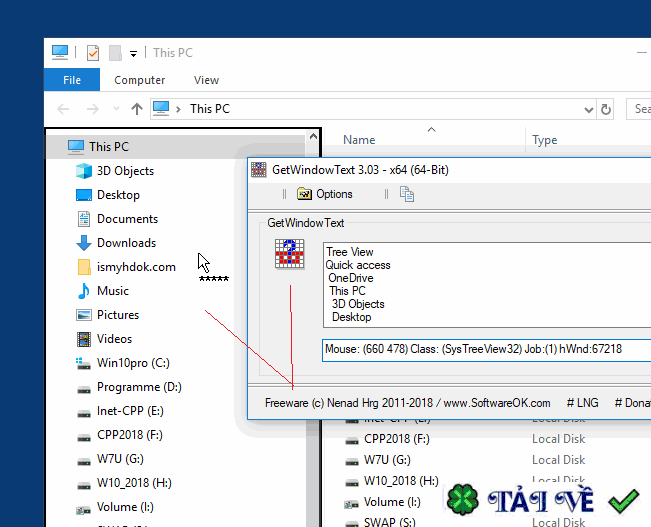651x527 pixels.
Task: Click the Explorer search box
Action: coord(639,109)
